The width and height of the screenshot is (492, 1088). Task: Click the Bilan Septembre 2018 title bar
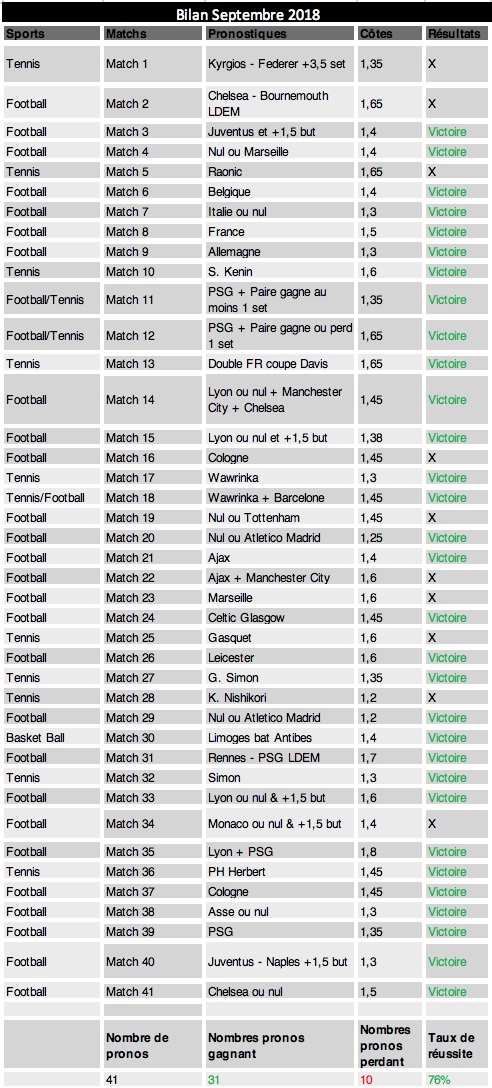click(246, 14)
